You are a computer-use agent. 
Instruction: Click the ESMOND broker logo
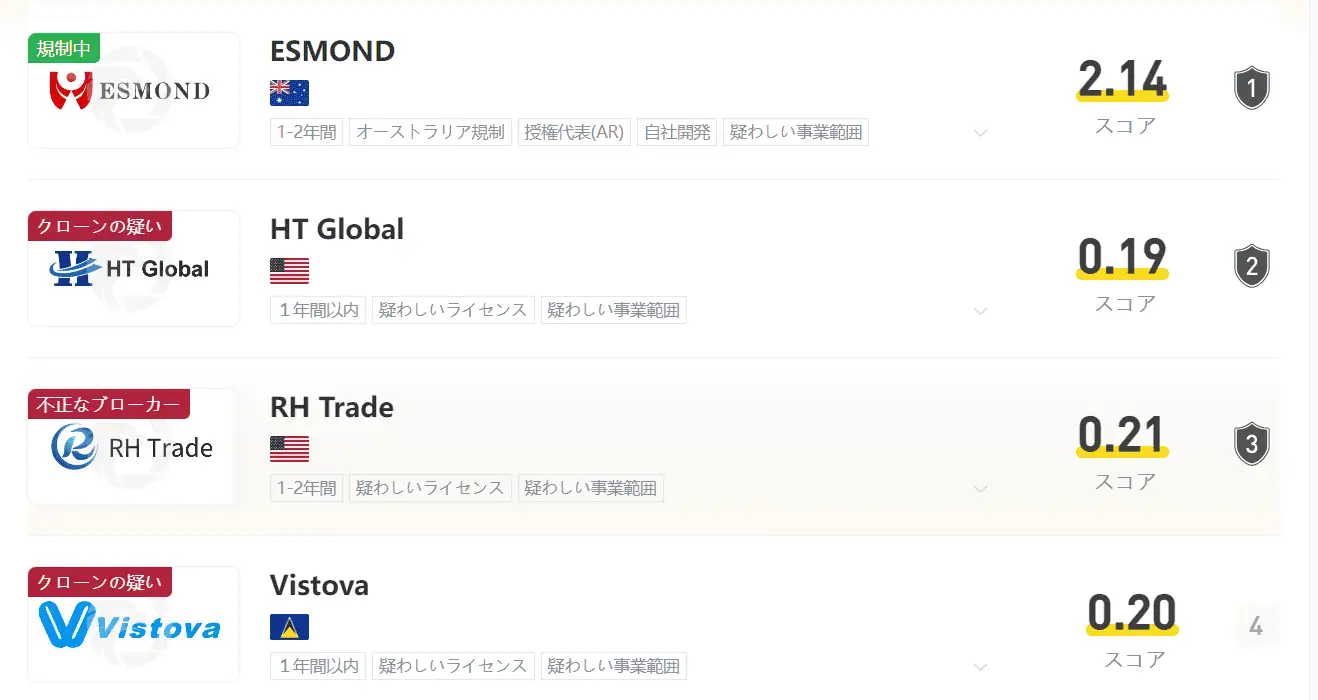click(x=133, y=92)
